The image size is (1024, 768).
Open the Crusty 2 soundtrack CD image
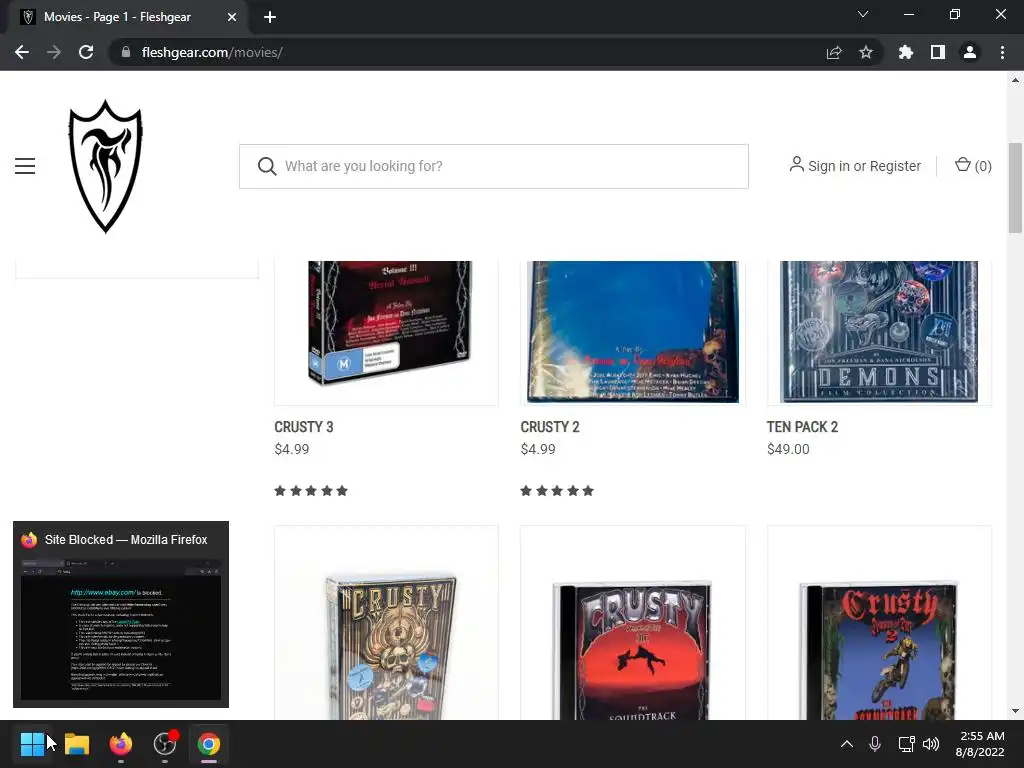point(879,624)
